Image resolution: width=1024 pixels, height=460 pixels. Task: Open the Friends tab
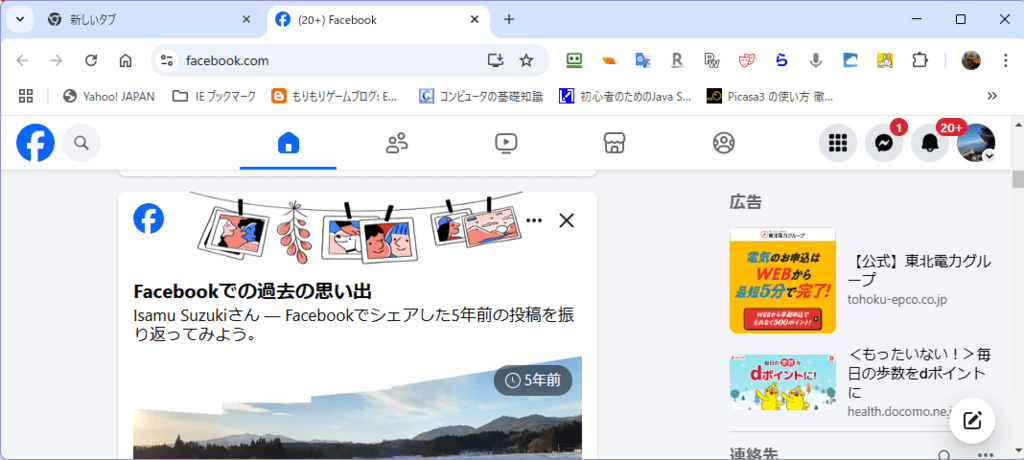coord(396,143)
